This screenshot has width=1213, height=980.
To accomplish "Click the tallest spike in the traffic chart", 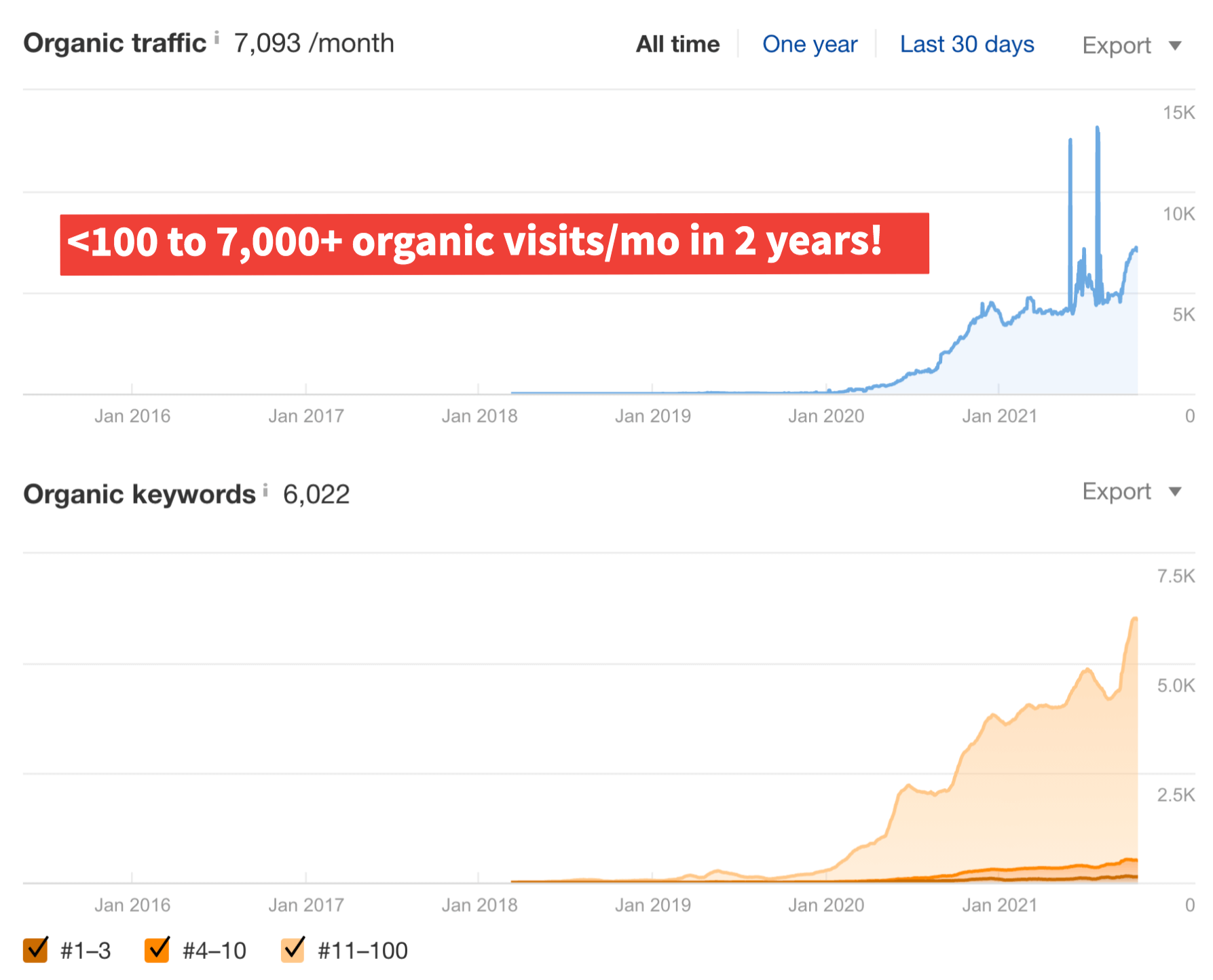I will (1097, 129).
